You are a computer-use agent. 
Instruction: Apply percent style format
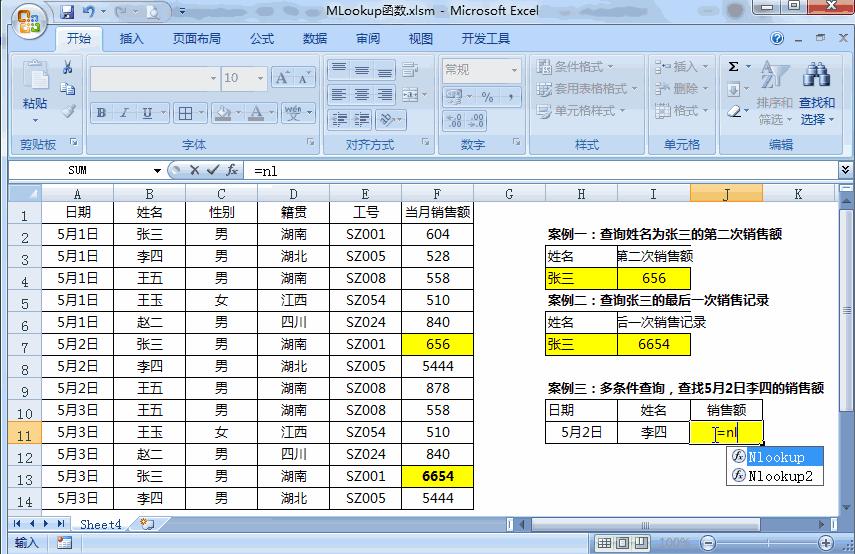click(487, 97)
